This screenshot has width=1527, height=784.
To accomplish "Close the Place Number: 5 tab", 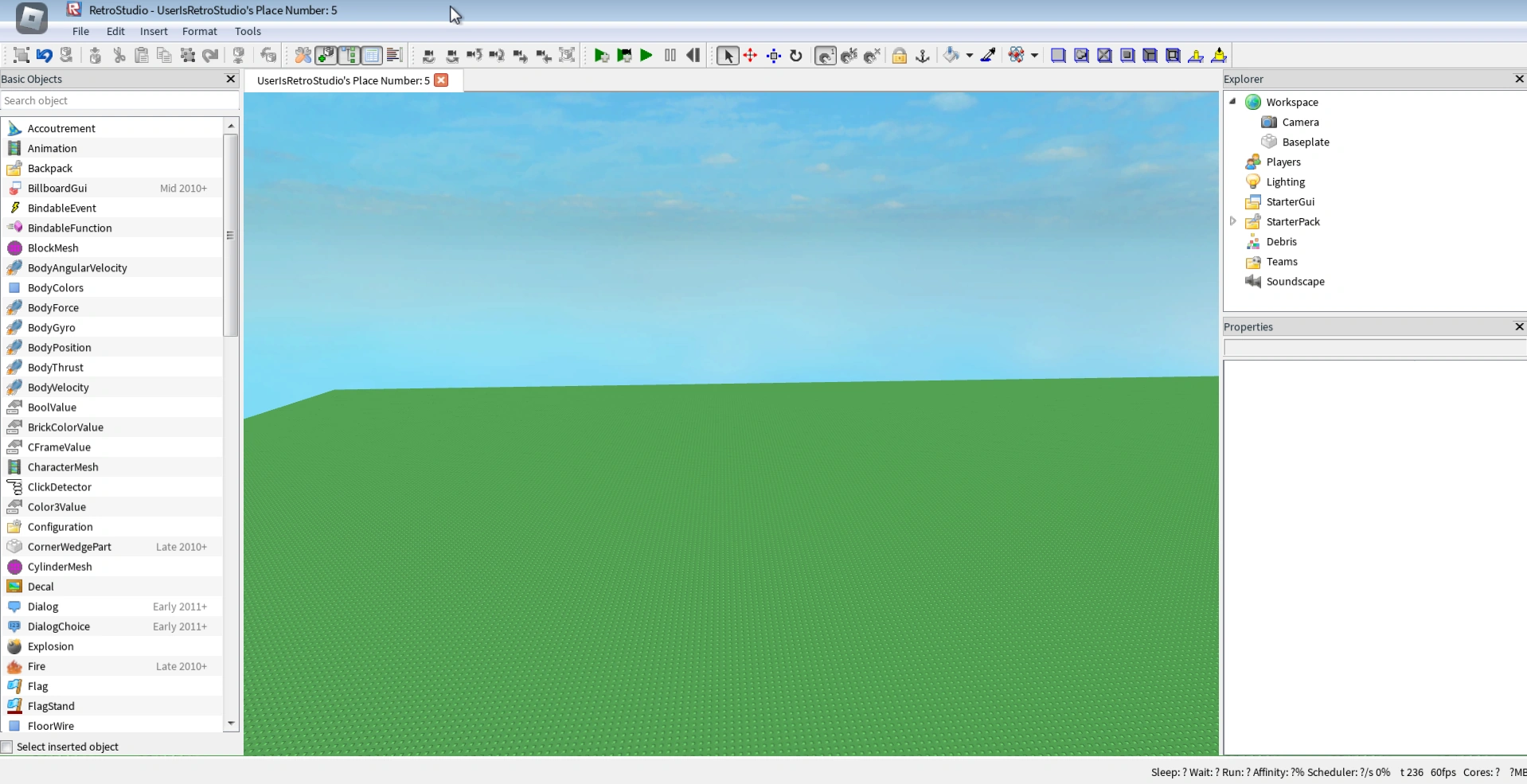I will pyautogui.click(x=441, y=80).
